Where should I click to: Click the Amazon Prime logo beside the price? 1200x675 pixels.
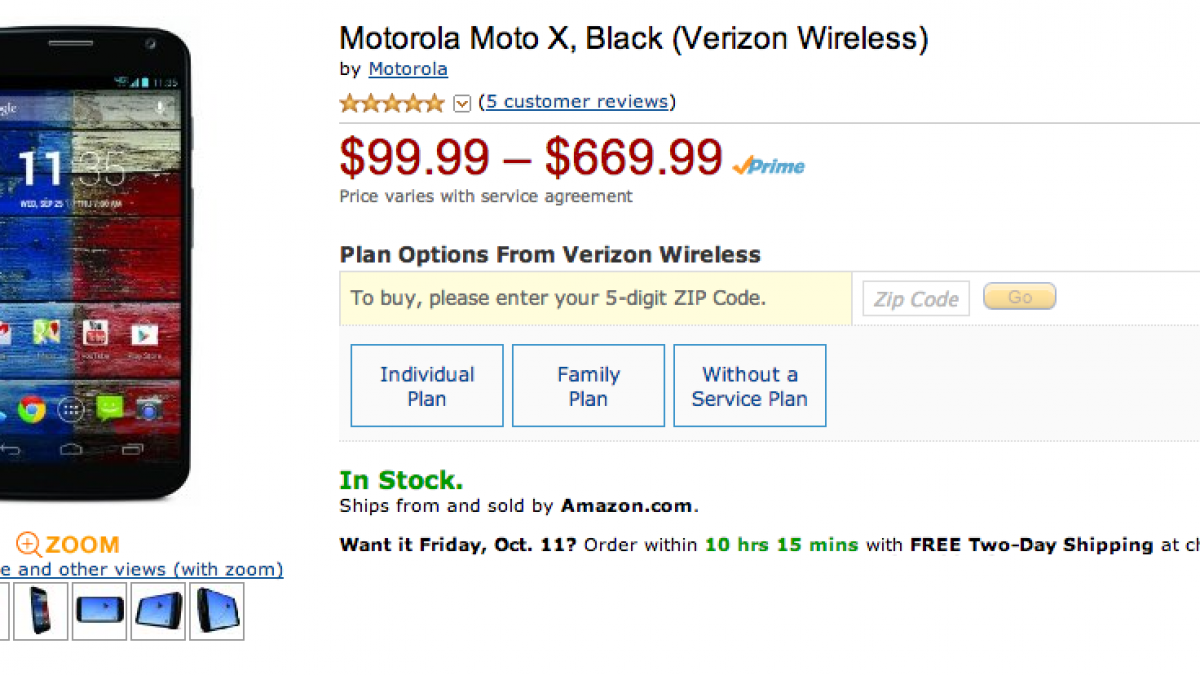pos(768,167)
